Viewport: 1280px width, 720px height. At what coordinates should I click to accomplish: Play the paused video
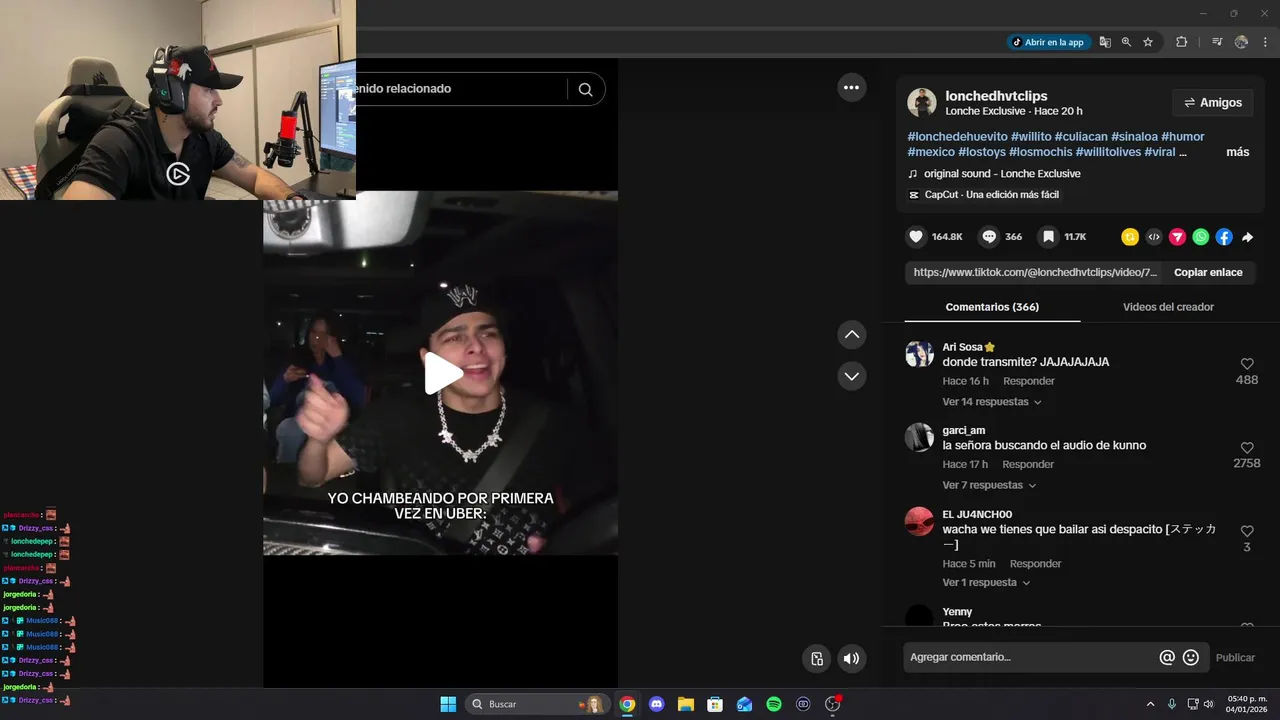point(443,373)
